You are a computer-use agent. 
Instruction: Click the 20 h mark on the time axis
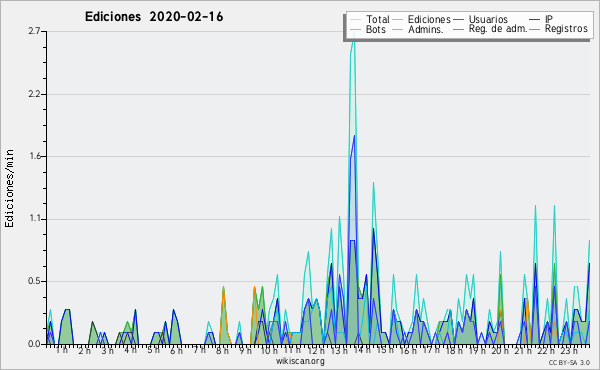pos(500,350)
